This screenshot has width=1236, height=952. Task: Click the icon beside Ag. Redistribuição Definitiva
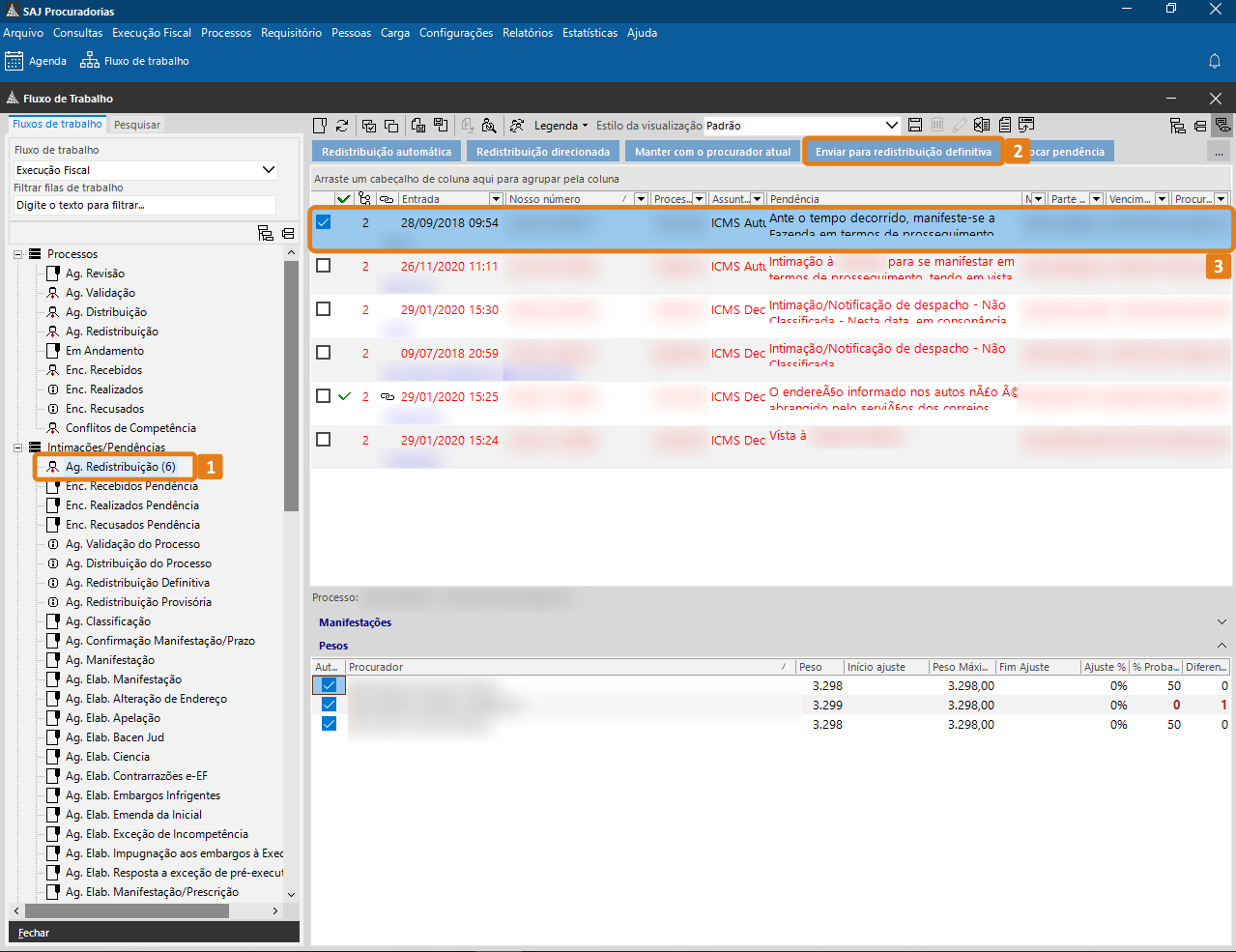53,583
